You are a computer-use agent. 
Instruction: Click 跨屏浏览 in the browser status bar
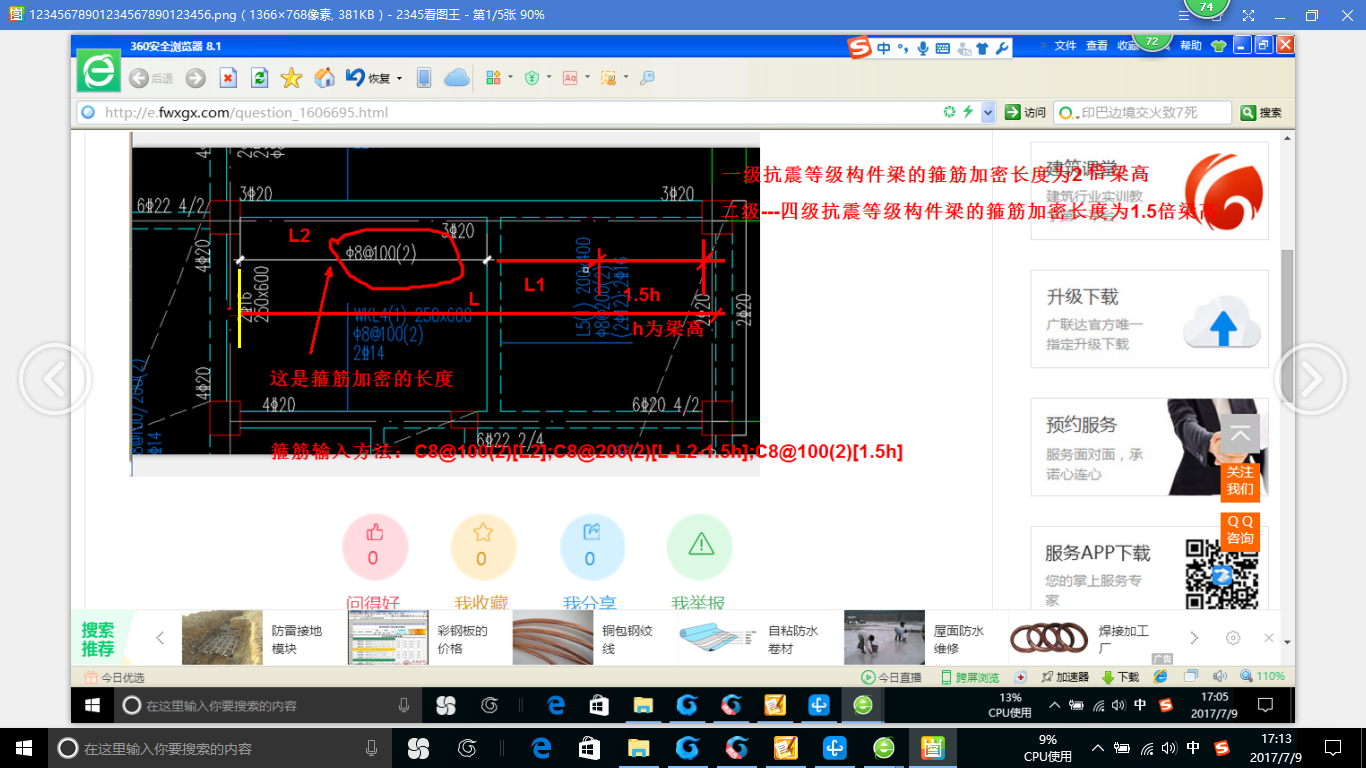pyautogui.click(x=970, y=677)
